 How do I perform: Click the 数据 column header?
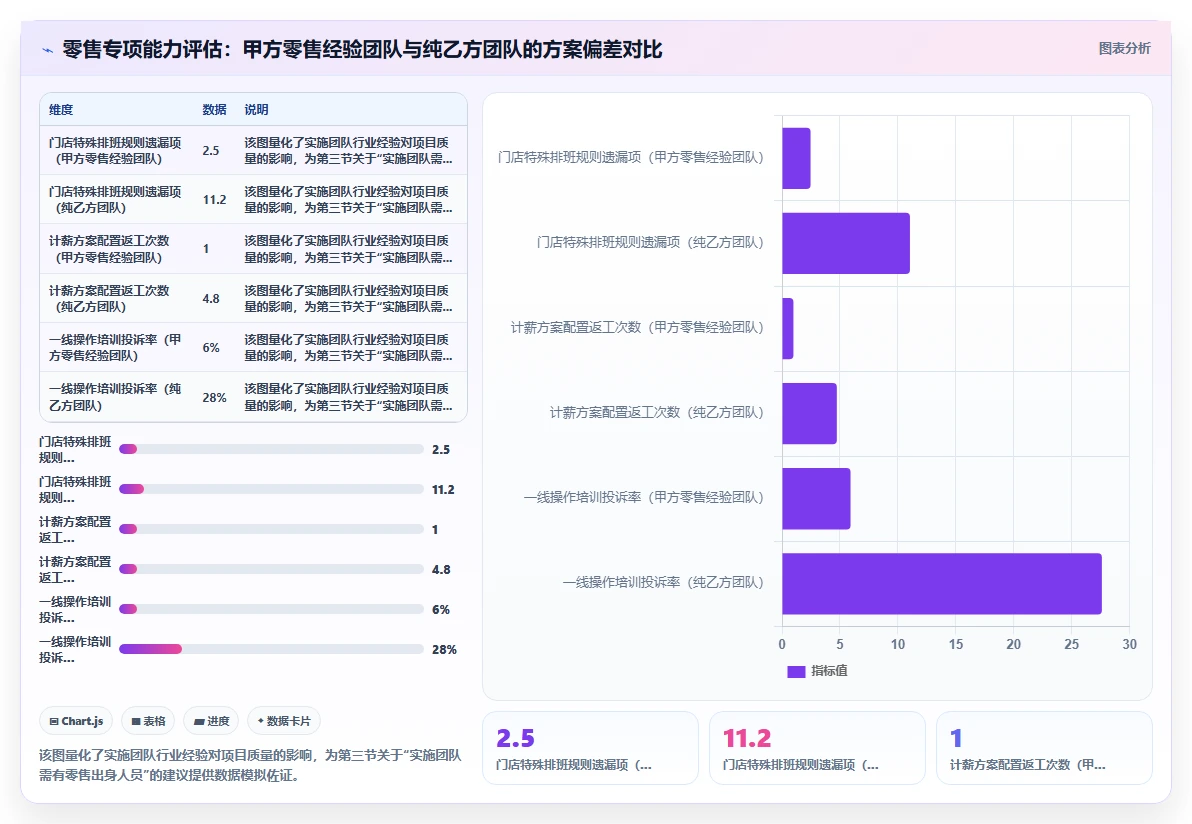(x=214, y=109)
